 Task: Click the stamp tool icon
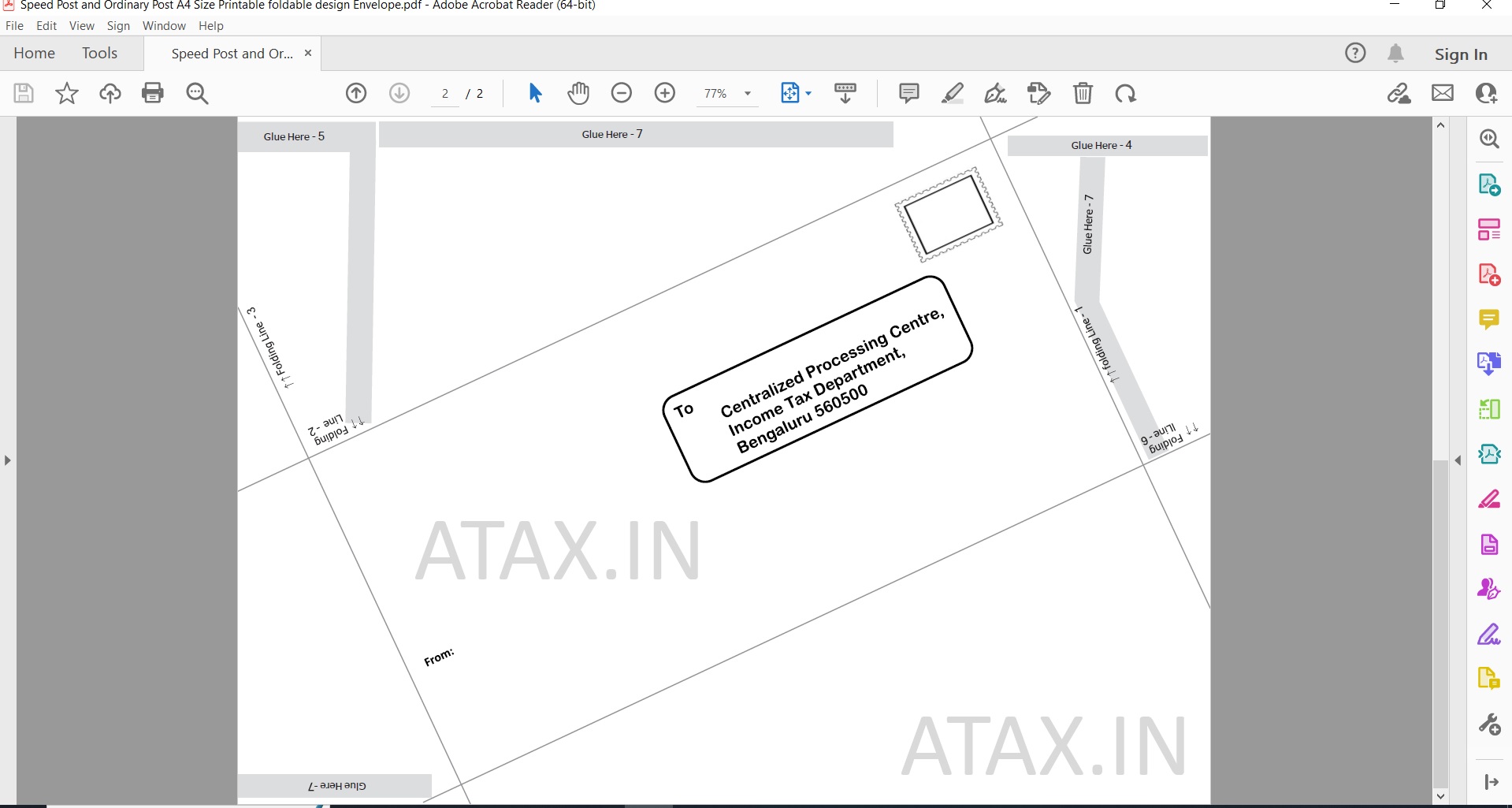[x=1039, y=93]
